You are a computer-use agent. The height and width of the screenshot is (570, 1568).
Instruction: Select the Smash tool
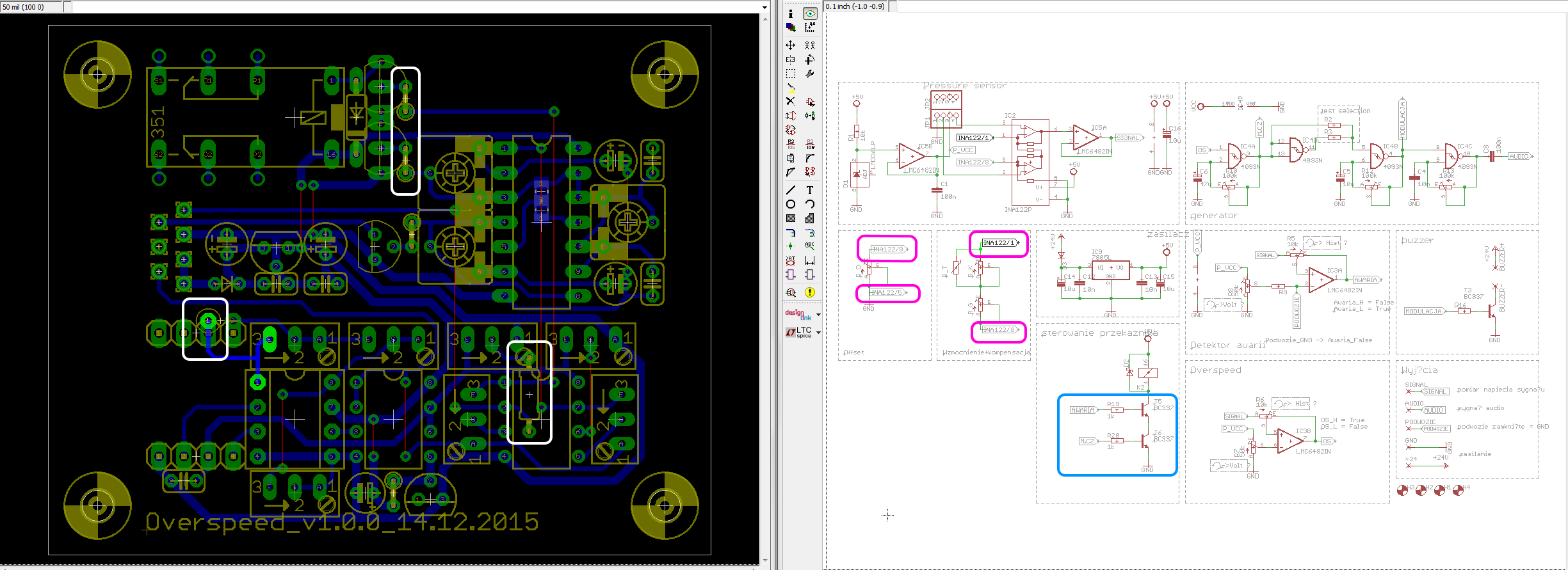791,158
